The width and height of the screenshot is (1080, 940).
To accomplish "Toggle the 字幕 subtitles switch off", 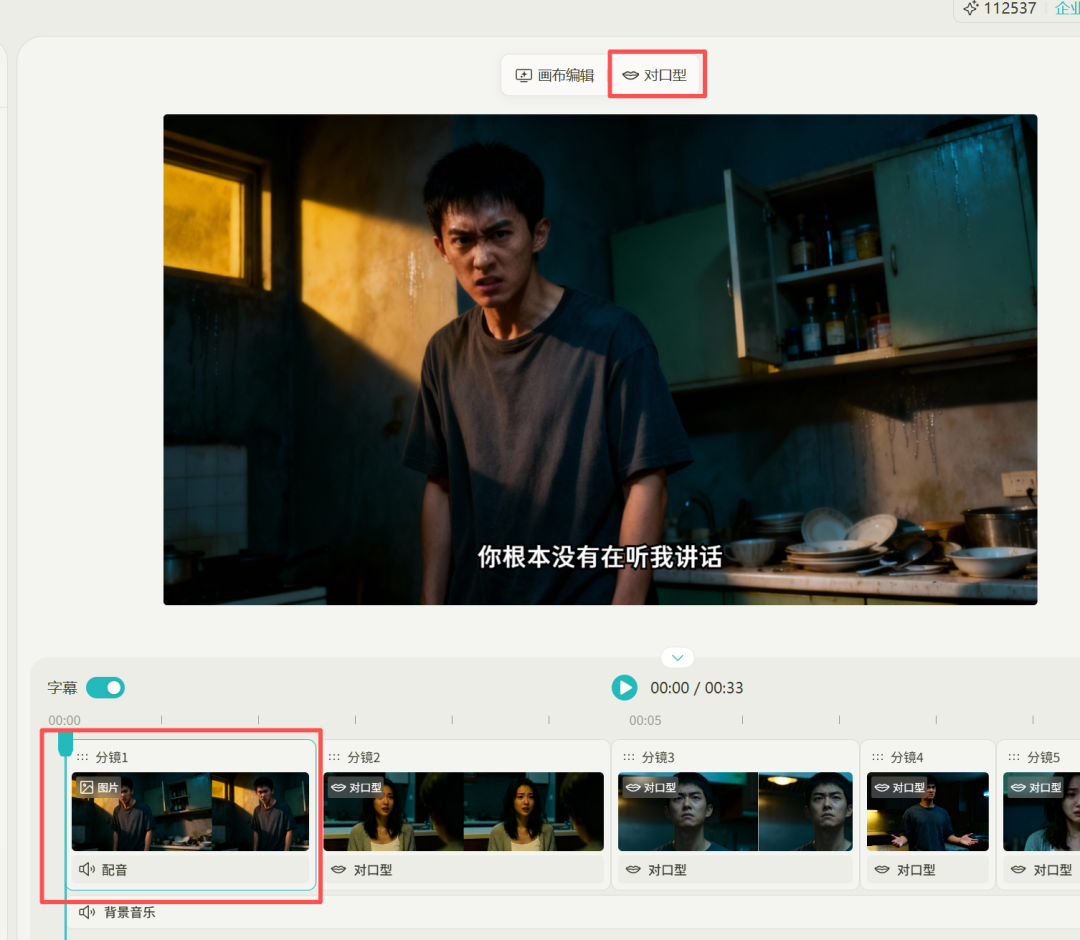I will [x=105, y=687].
